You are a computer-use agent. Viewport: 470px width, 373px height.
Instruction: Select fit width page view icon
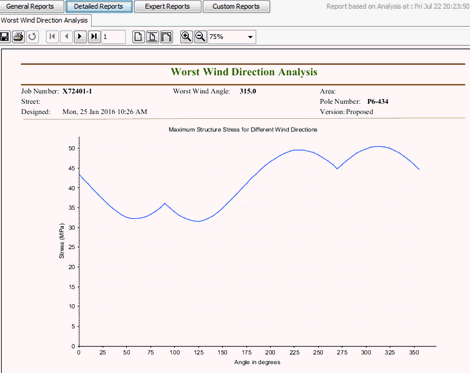[x=166, y=37]
